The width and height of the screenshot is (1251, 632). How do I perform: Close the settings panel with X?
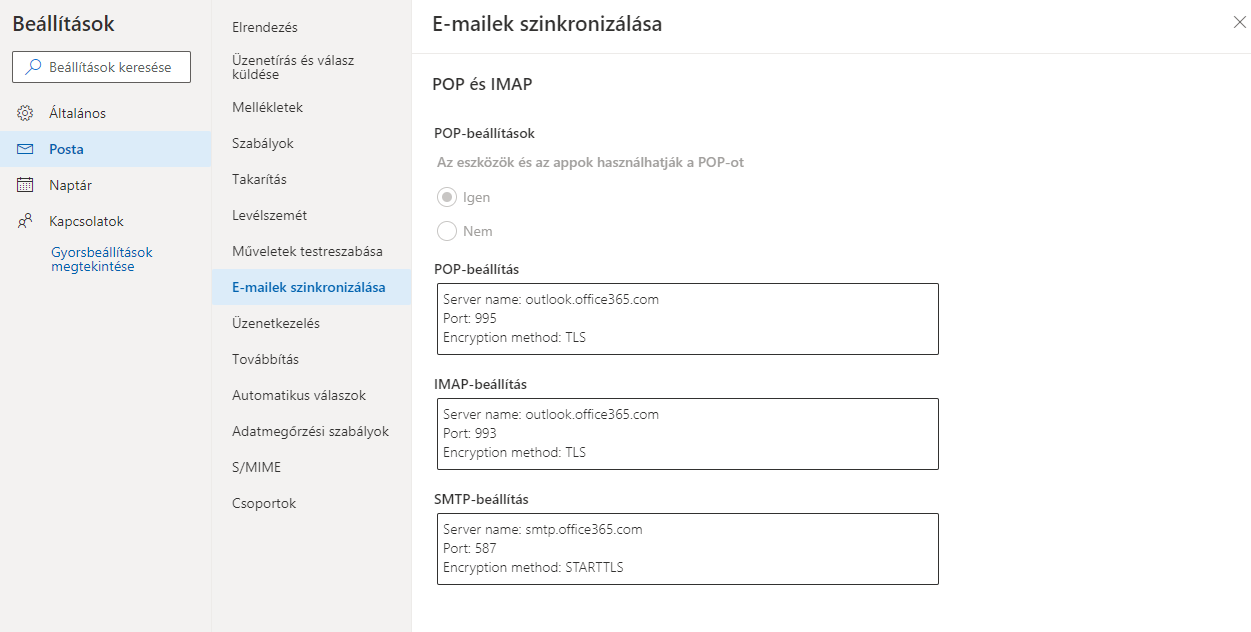(1239, 23)
